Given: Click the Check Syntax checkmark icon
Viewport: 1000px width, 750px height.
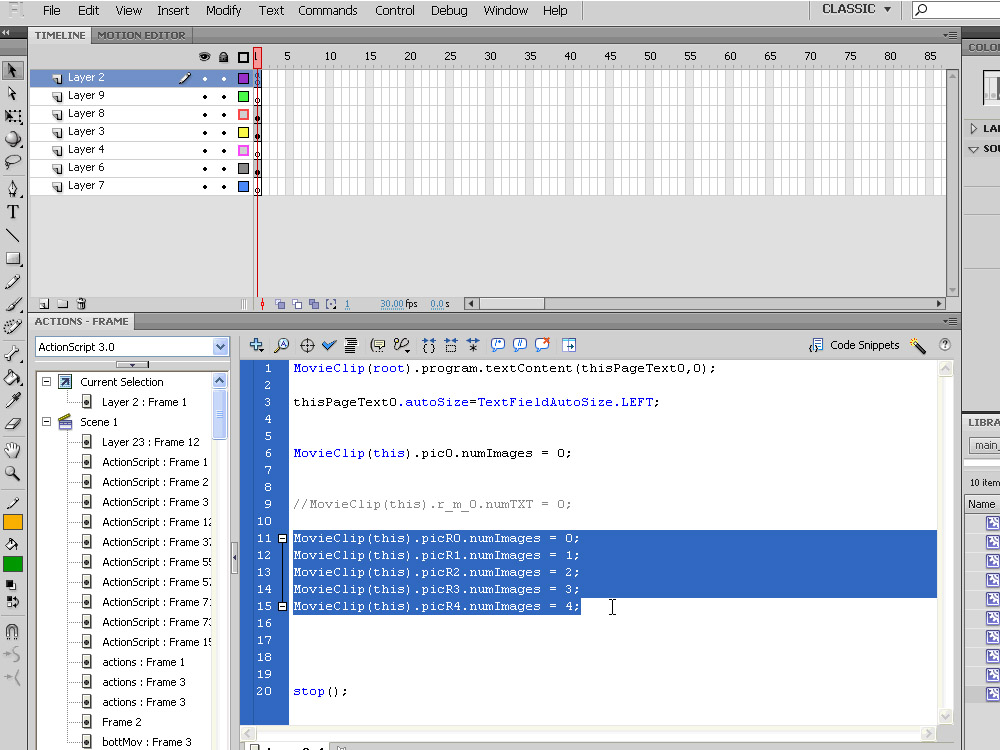Looking at the screenshot, I should (329, 345).
